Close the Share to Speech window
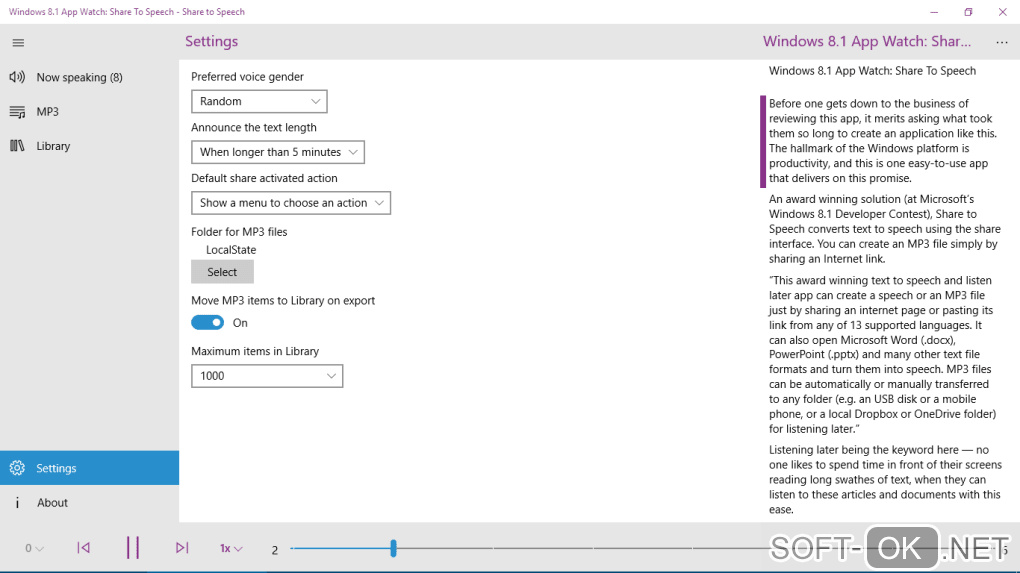 click(x=1002, y=12)
